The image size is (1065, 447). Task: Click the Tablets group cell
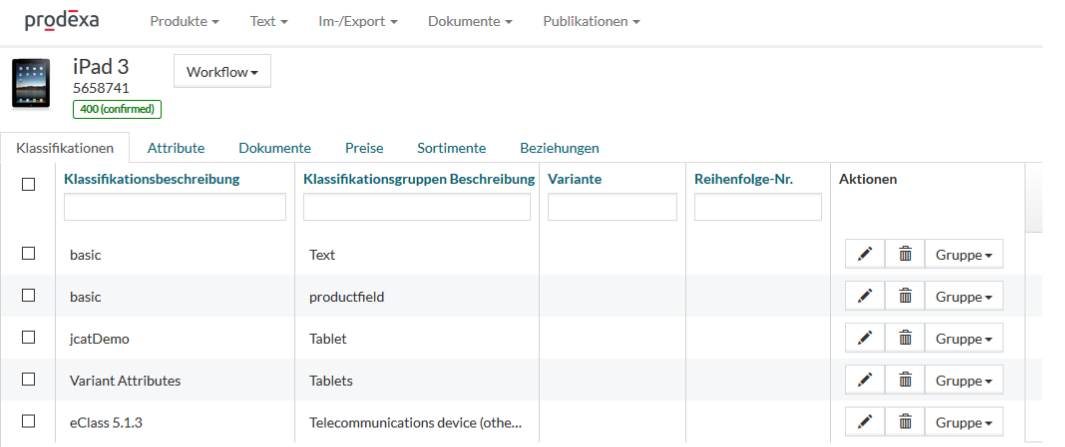pyautogui.click(x=331, y=380)
